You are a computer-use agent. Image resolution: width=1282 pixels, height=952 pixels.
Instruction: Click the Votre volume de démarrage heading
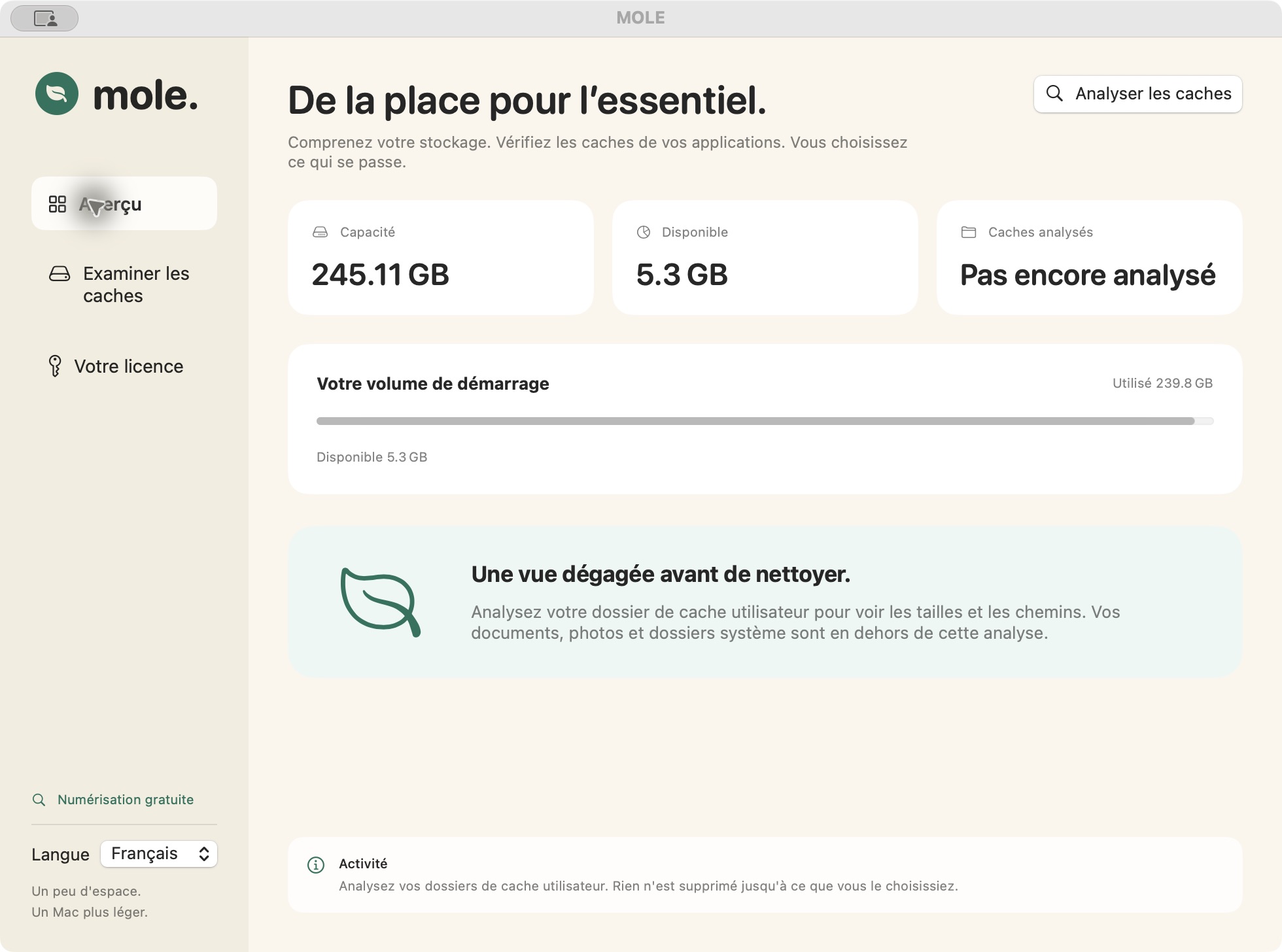pos(433,384)
